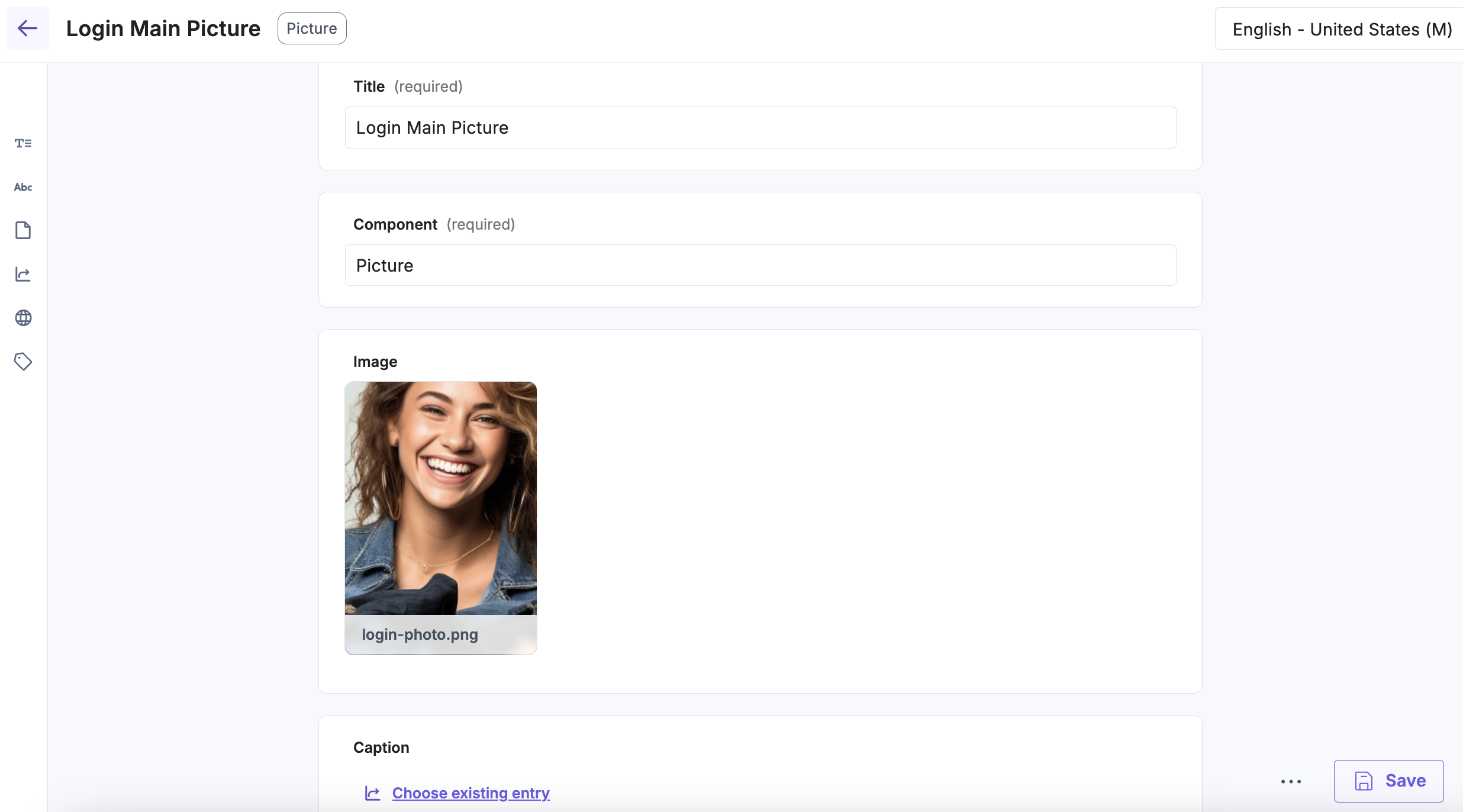1463x812 pixels.
Task: Open the three-dot more options menu
Action: coord(1291,781)
